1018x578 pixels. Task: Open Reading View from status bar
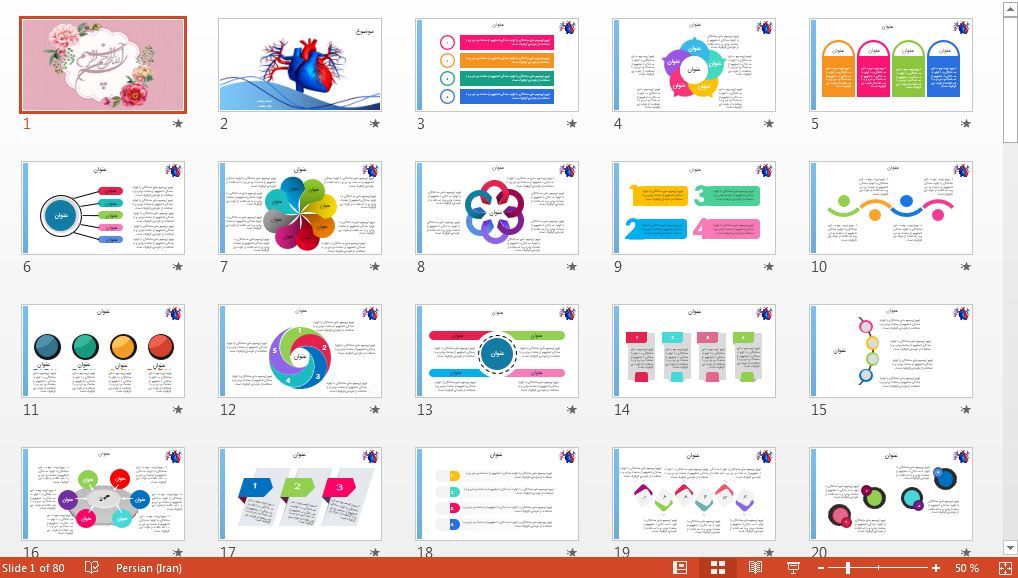pyautogui.click(x=755, y=568)
